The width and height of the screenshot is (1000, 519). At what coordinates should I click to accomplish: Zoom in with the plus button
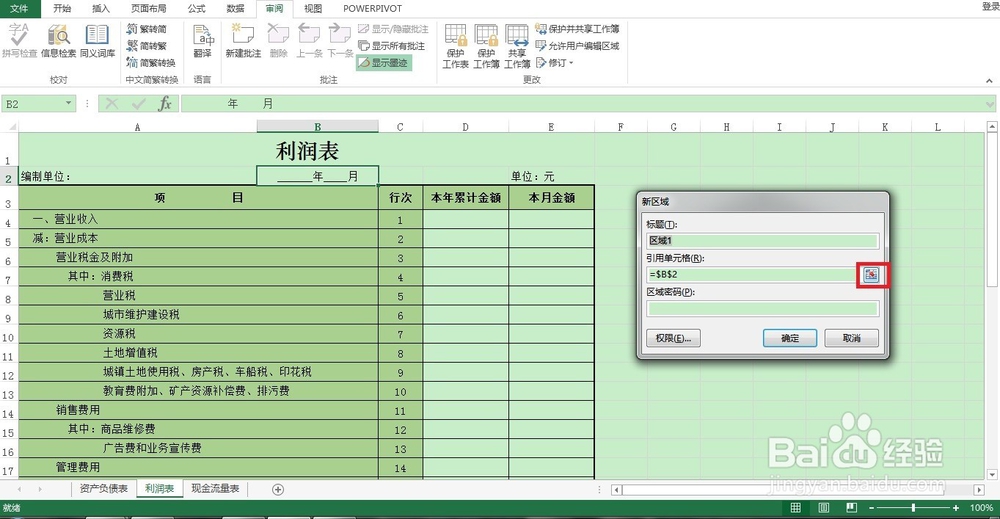955,508
